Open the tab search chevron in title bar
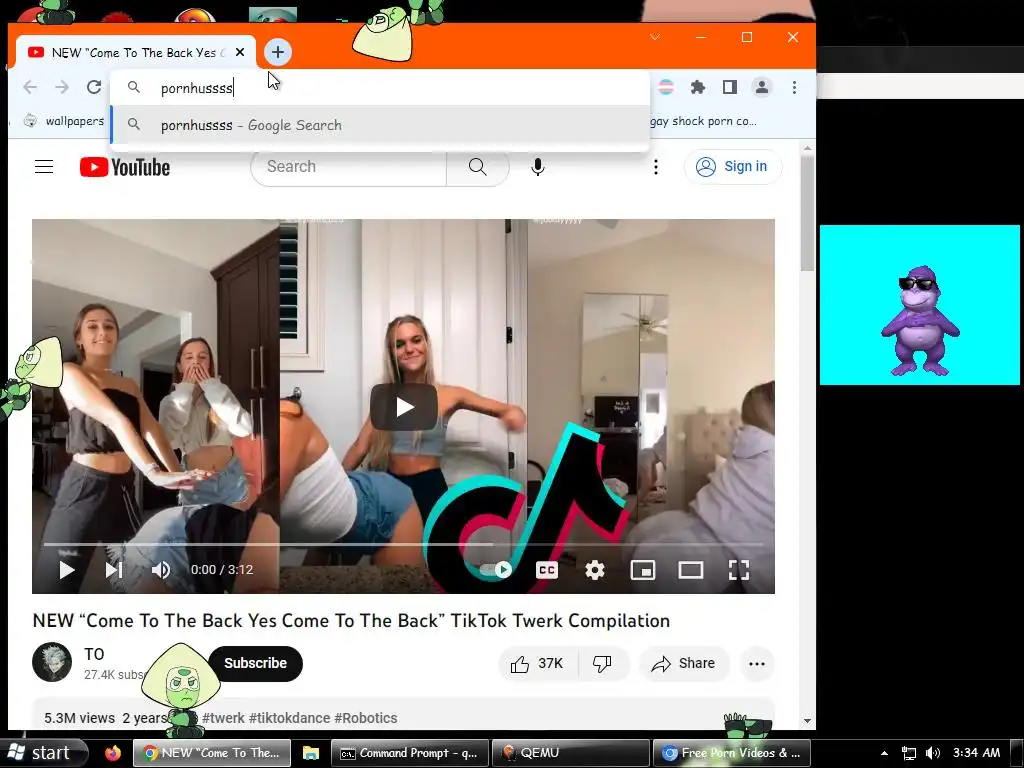The width and height of the screenshot is (1024, 768). [655, 37]
